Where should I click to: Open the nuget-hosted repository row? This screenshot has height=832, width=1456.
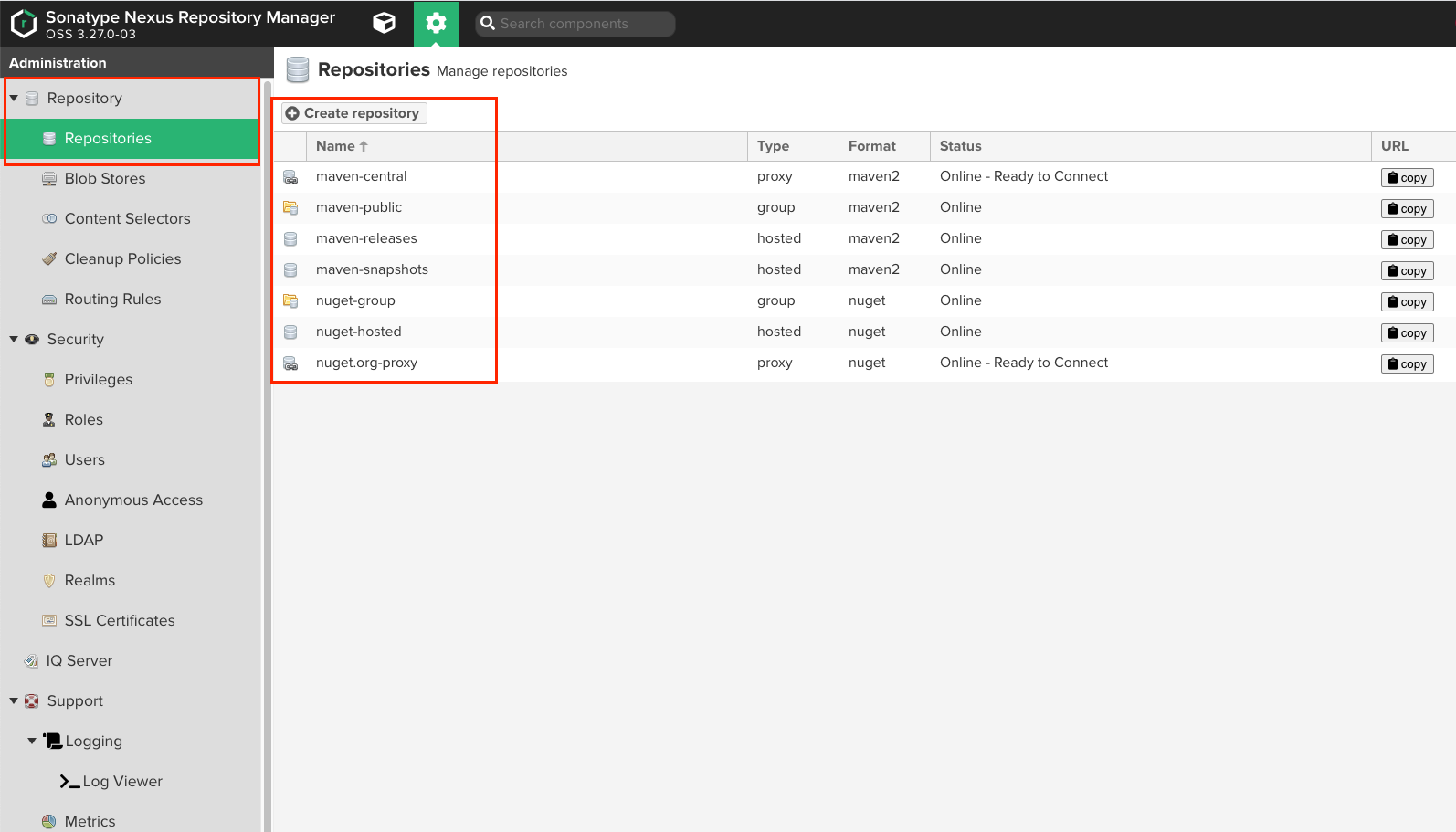(864, 332)
